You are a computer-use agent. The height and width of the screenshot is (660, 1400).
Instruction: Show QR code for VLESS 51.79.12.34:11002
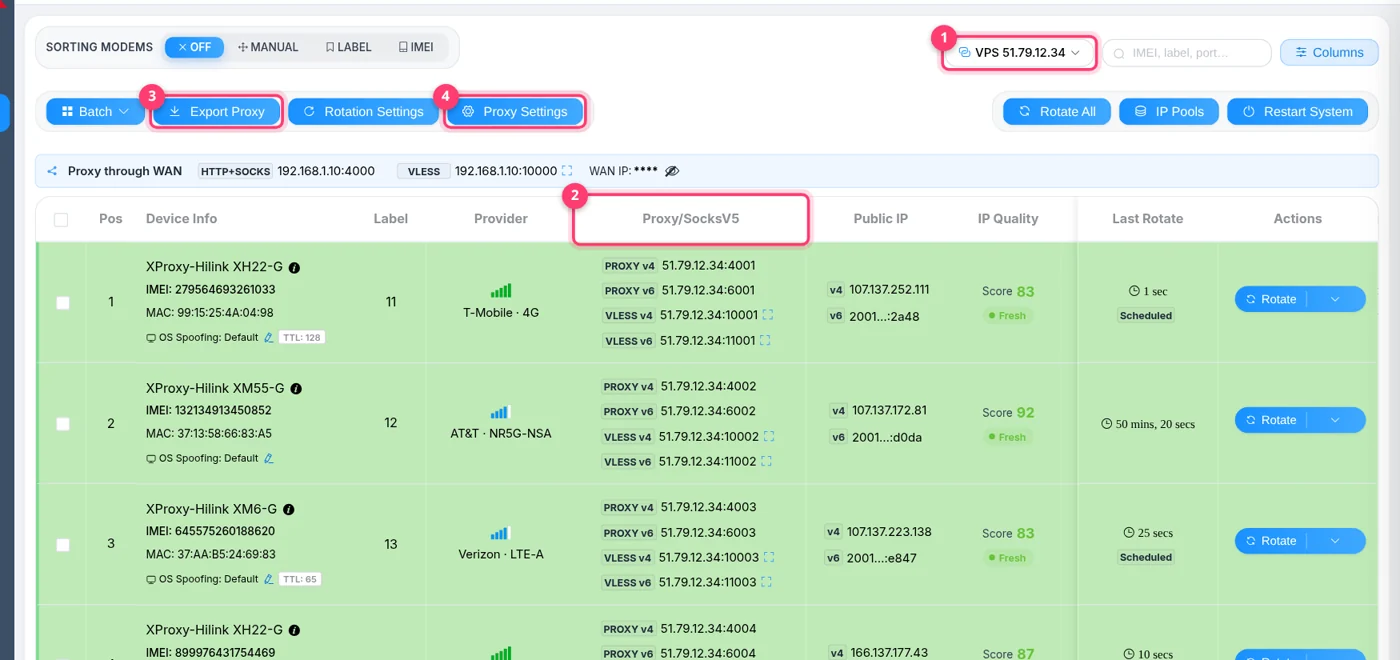(x=767, y=462)
